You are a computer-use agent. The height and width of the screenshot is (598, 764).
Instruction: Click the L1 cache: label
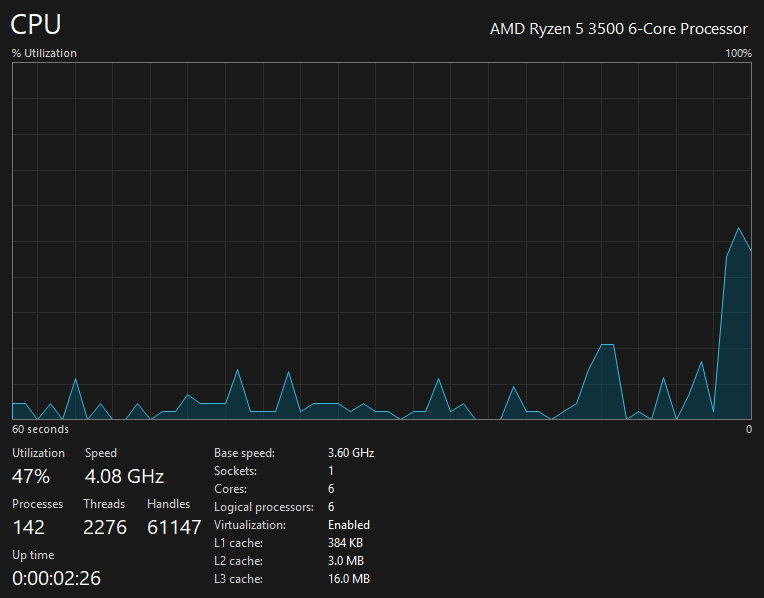[238, 543]
